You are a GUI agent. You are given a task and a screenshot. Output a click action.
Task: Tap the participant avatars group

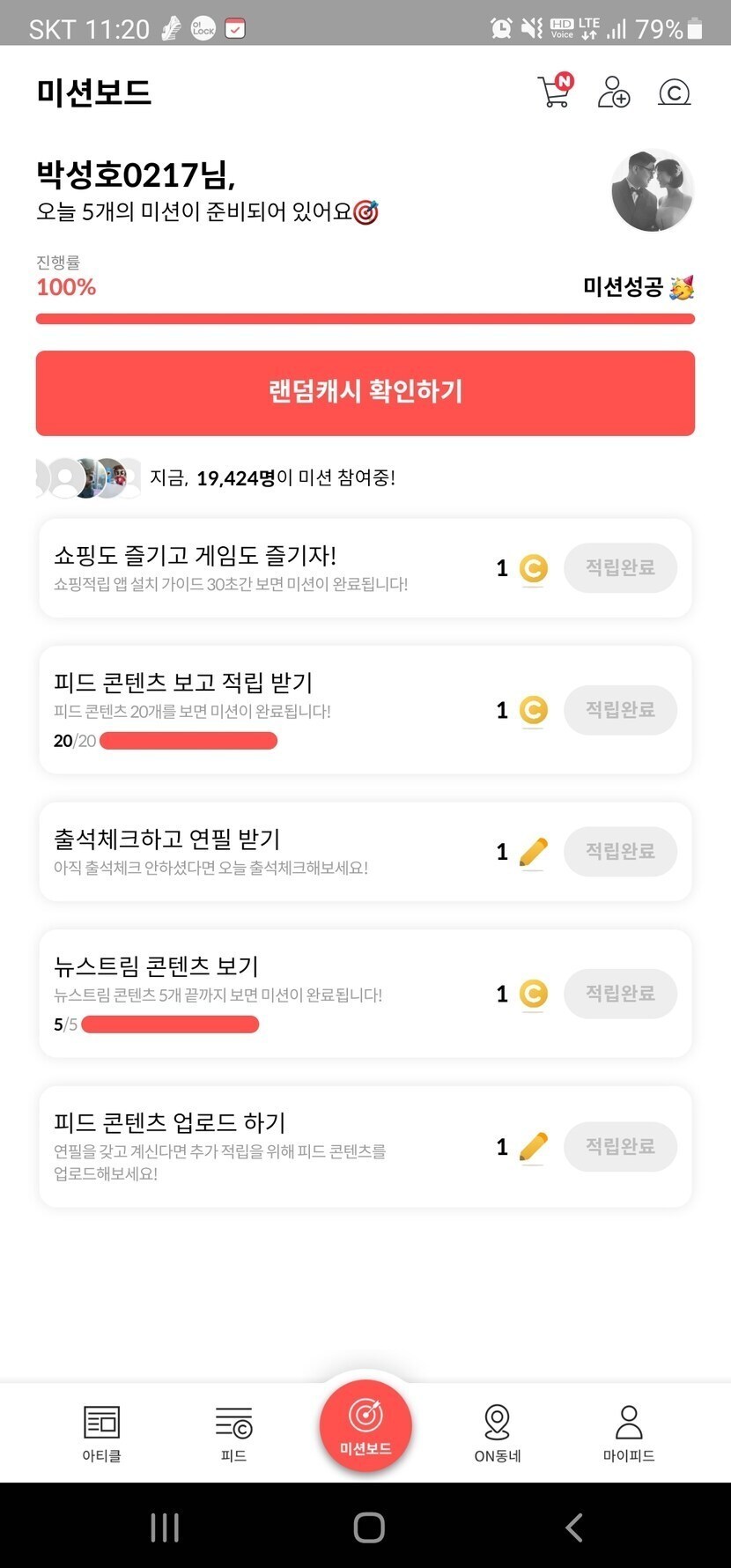(88, 478)
